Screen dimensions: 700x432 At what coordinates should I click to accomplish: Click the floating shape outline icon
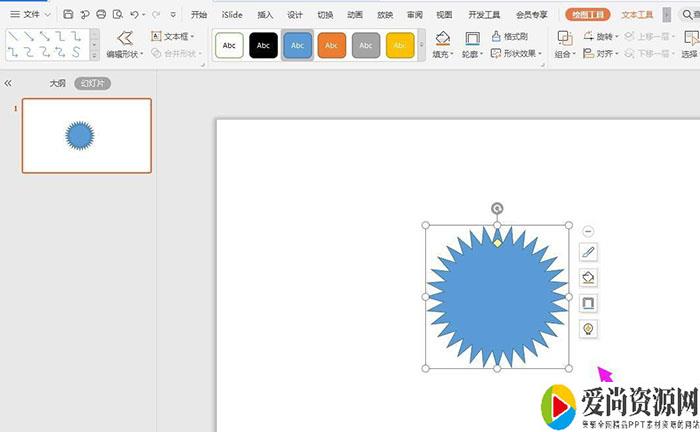[x=588, y=302]
